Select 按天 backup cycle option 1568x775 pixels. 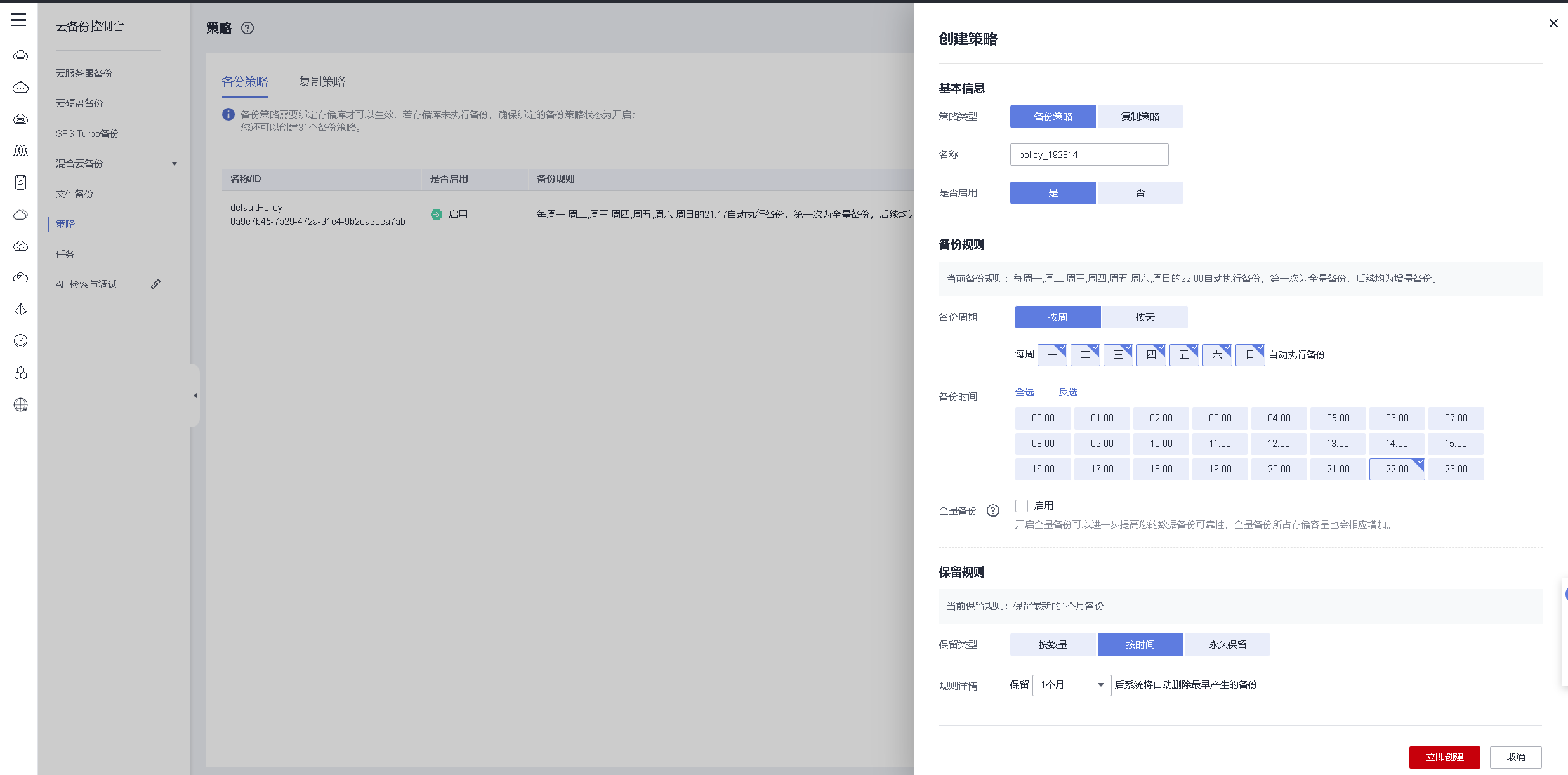click(x=1145, y=317)
